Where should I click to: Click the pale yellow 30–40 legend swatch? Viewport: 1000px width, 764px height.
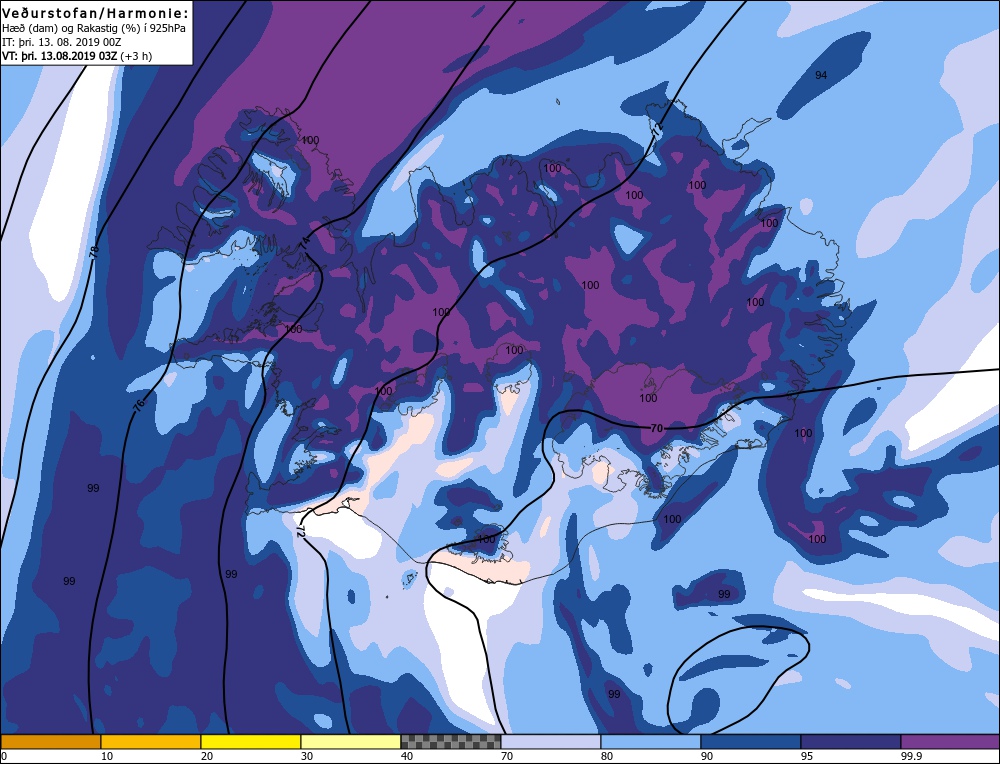coord(351,742)
